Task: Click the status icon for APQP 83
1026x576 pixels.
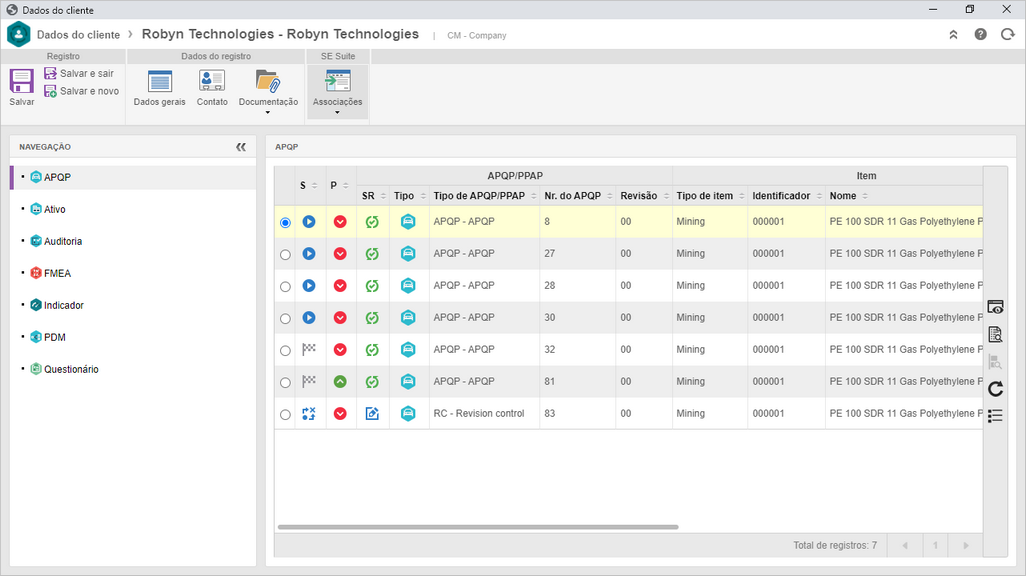Action: [x=309, y=414]
